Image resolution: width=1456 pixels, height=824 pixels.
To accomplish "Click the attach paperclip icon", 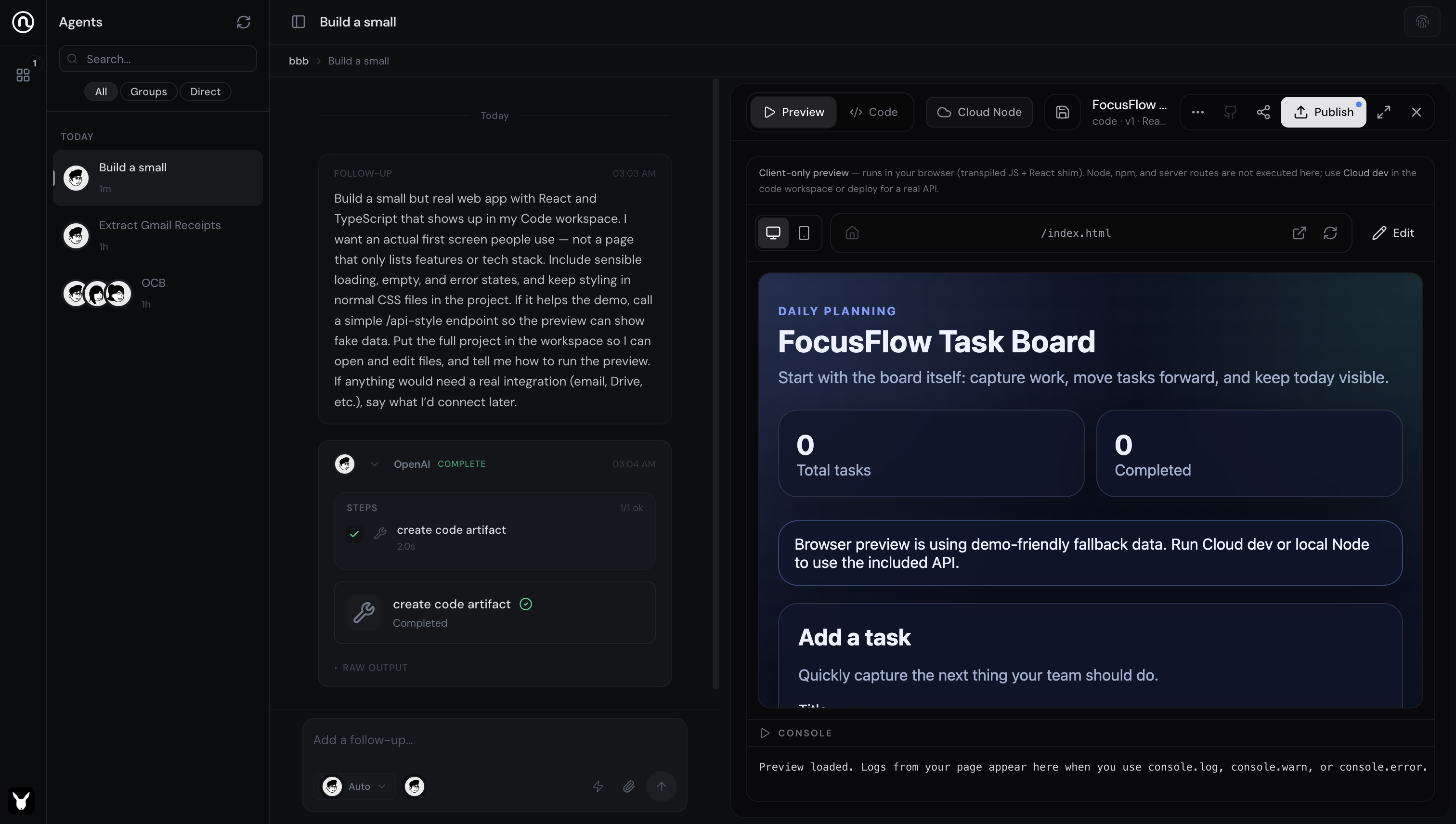I will 628,786.
